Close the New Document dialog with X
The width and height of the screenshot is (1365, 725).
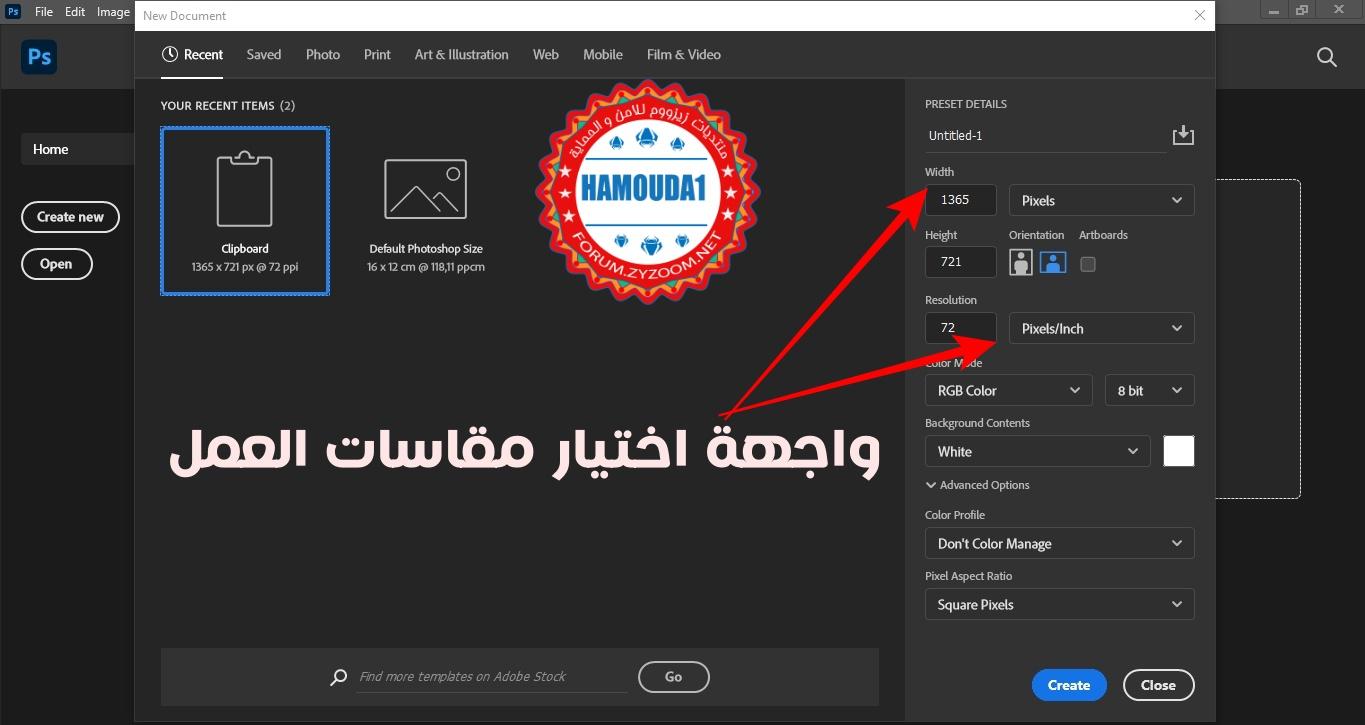(1200, 15)
